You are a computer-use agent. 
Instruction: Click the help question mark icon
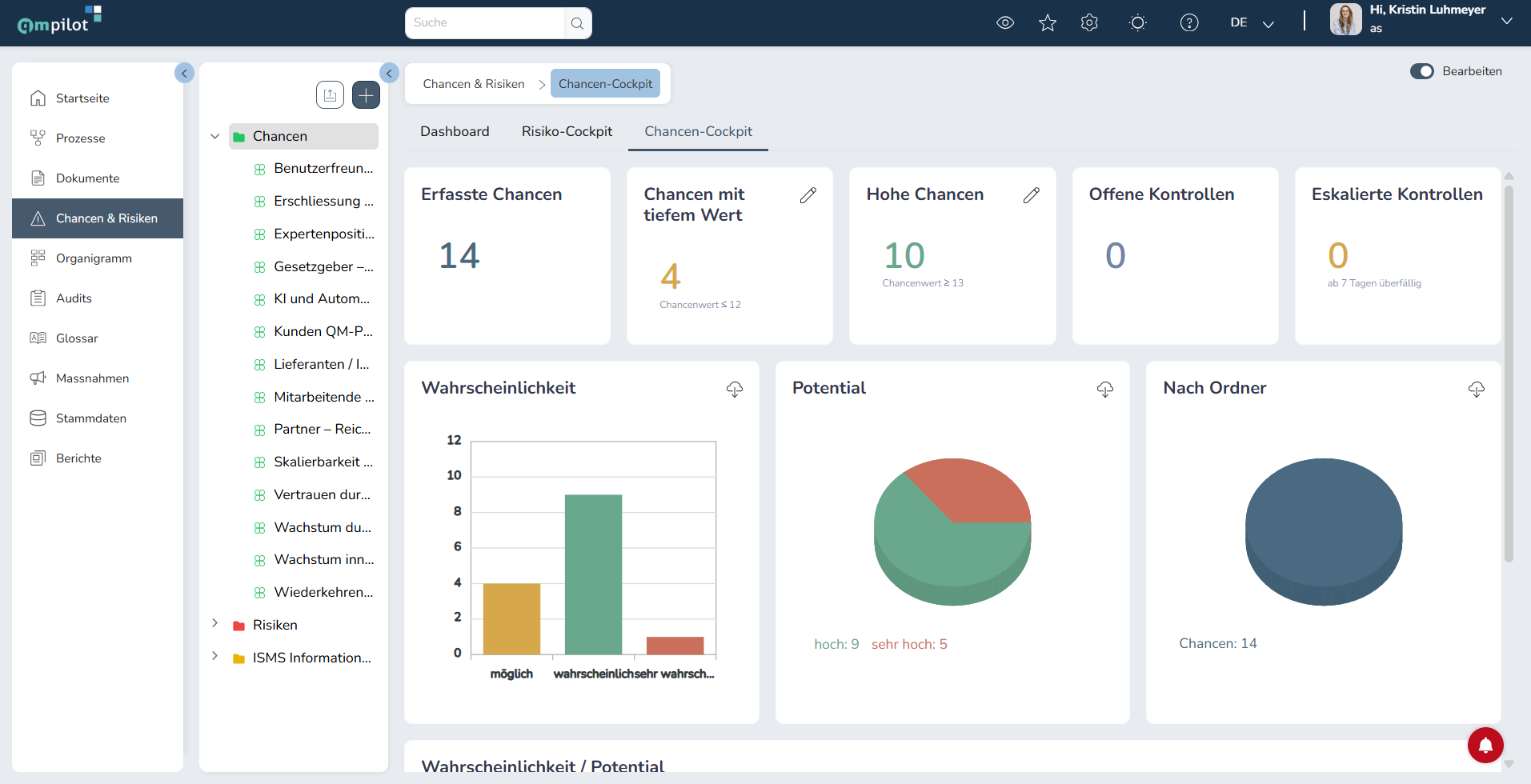point(1189,23)
